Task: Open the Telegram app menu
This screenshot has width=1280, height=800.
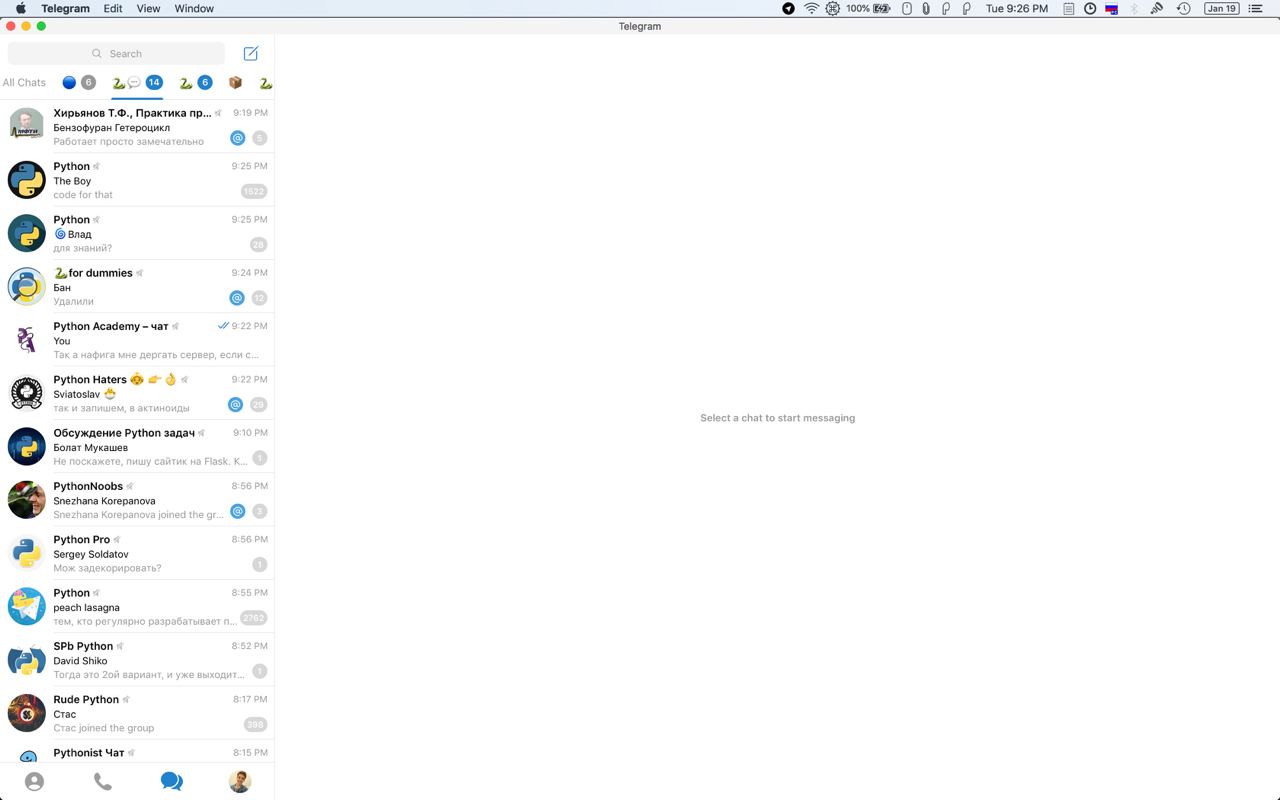Action: coord(65,8)
